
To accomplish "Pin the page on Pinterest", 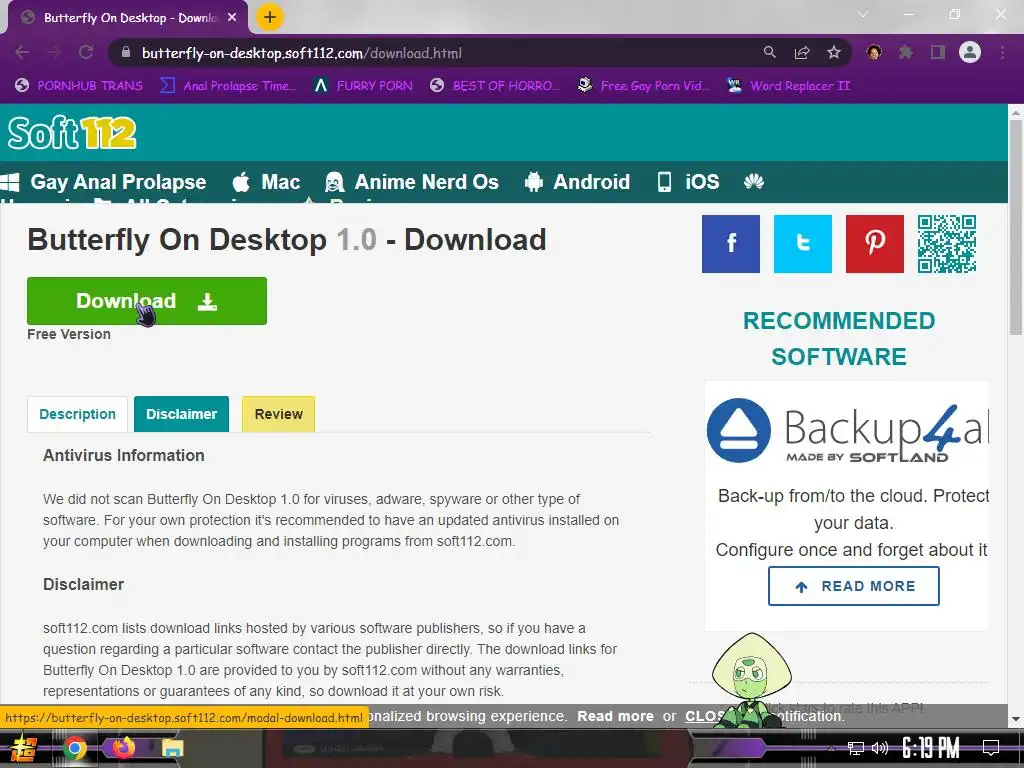I will [874, 244].
